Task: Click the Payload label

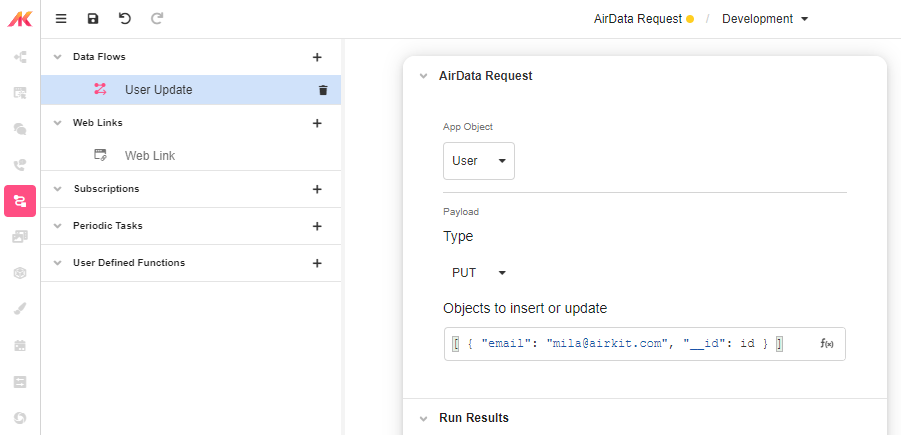Action: coord(461,212)
